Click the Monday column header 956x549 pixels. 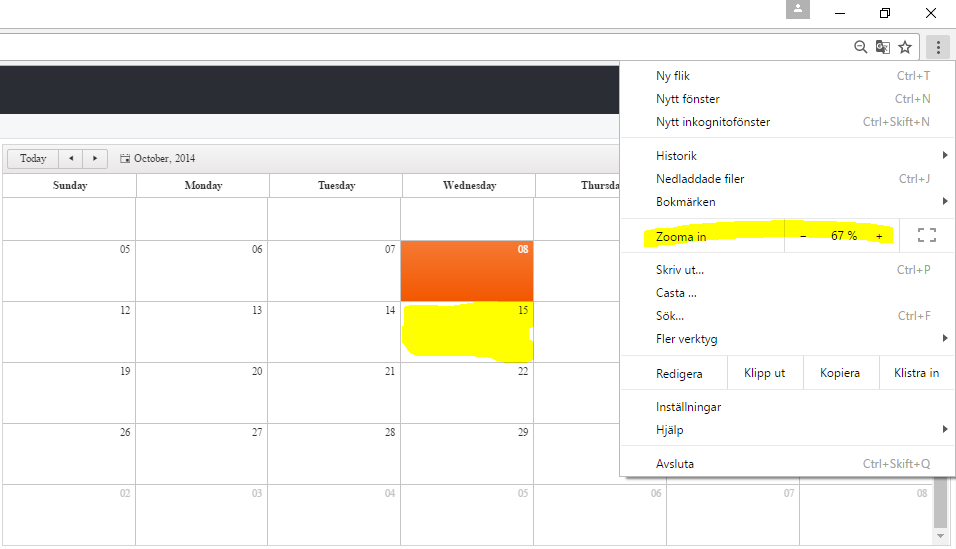coord(203,185)
